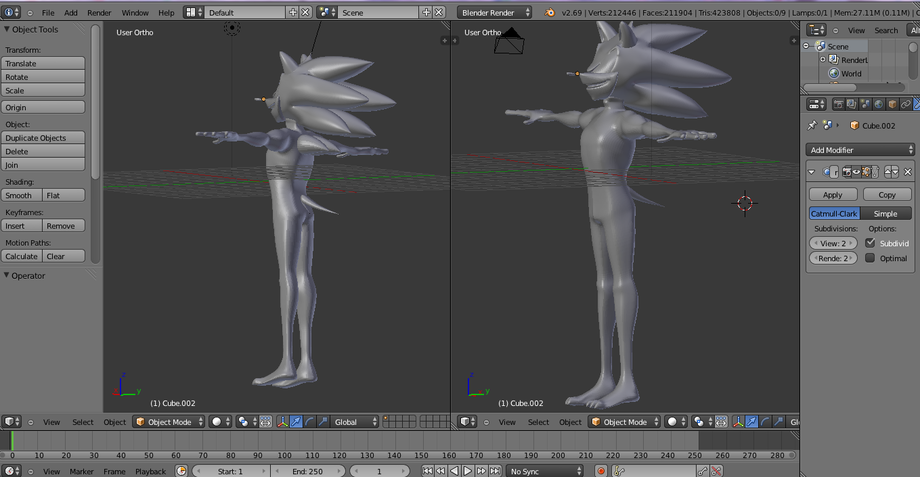Open the Render menu
The image size is (920, 477).
coord(99,12)
